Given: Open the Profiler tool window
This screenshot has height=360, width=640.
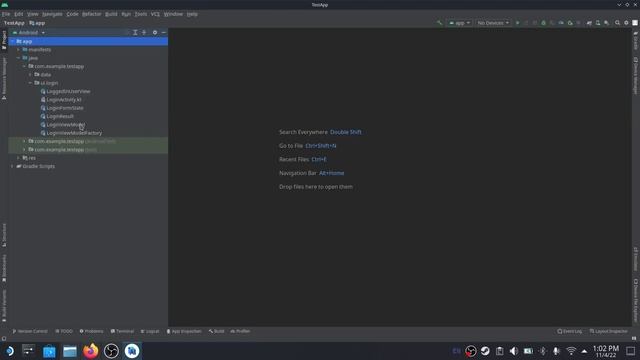Looking at the screenshot, I should [240, 331].
